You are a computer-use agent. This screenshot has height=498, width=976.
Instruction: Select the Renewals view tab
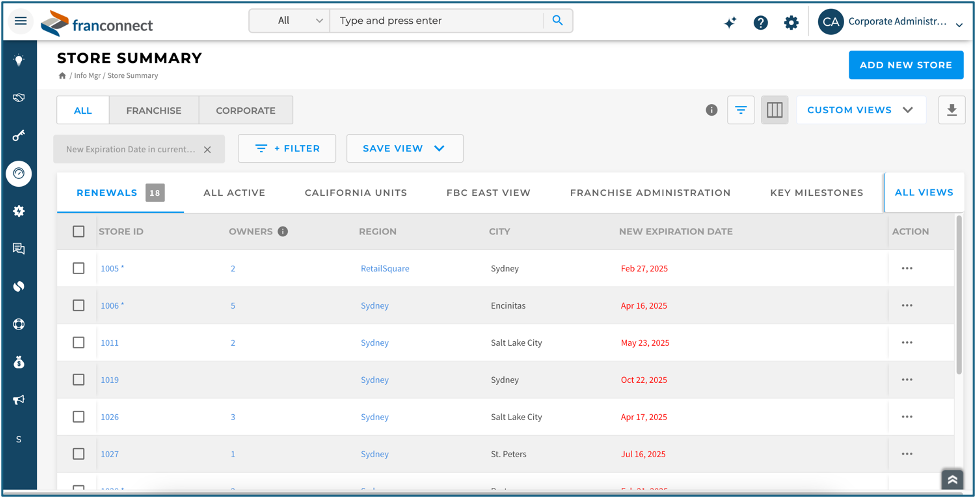click(120, 193)
